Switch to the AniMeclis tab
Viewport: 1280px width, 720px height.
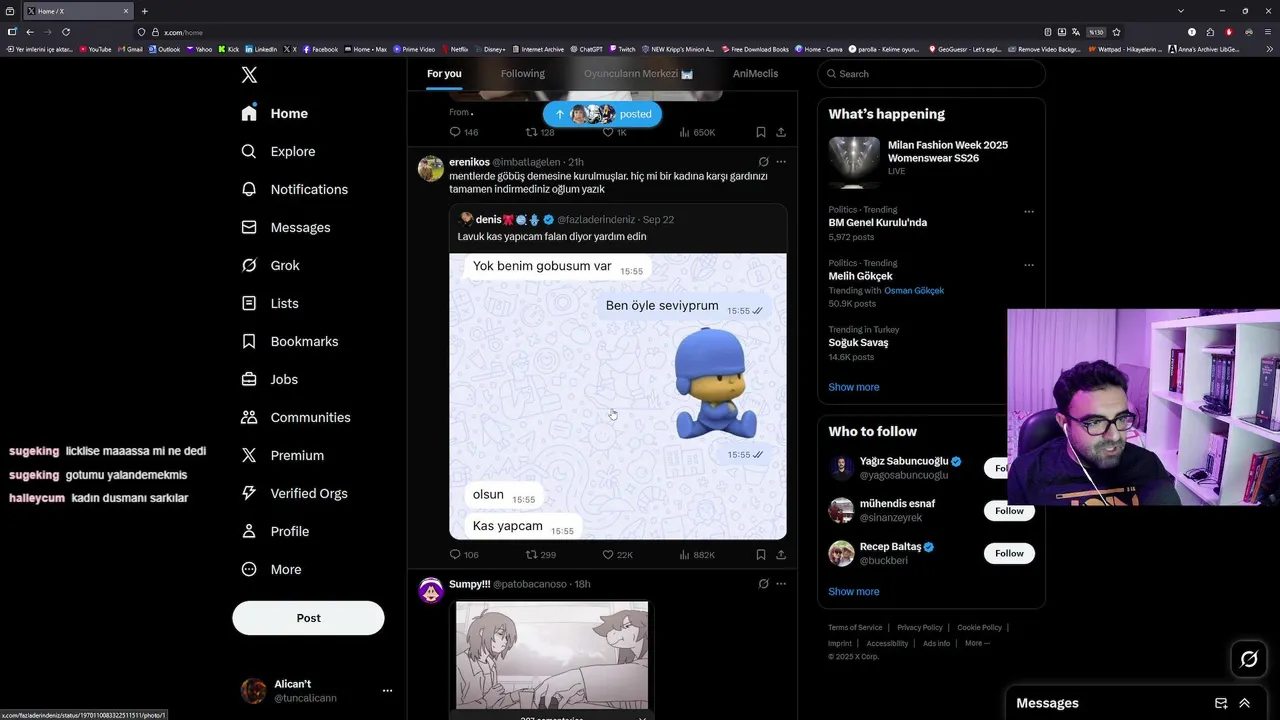tap(755, 74)
